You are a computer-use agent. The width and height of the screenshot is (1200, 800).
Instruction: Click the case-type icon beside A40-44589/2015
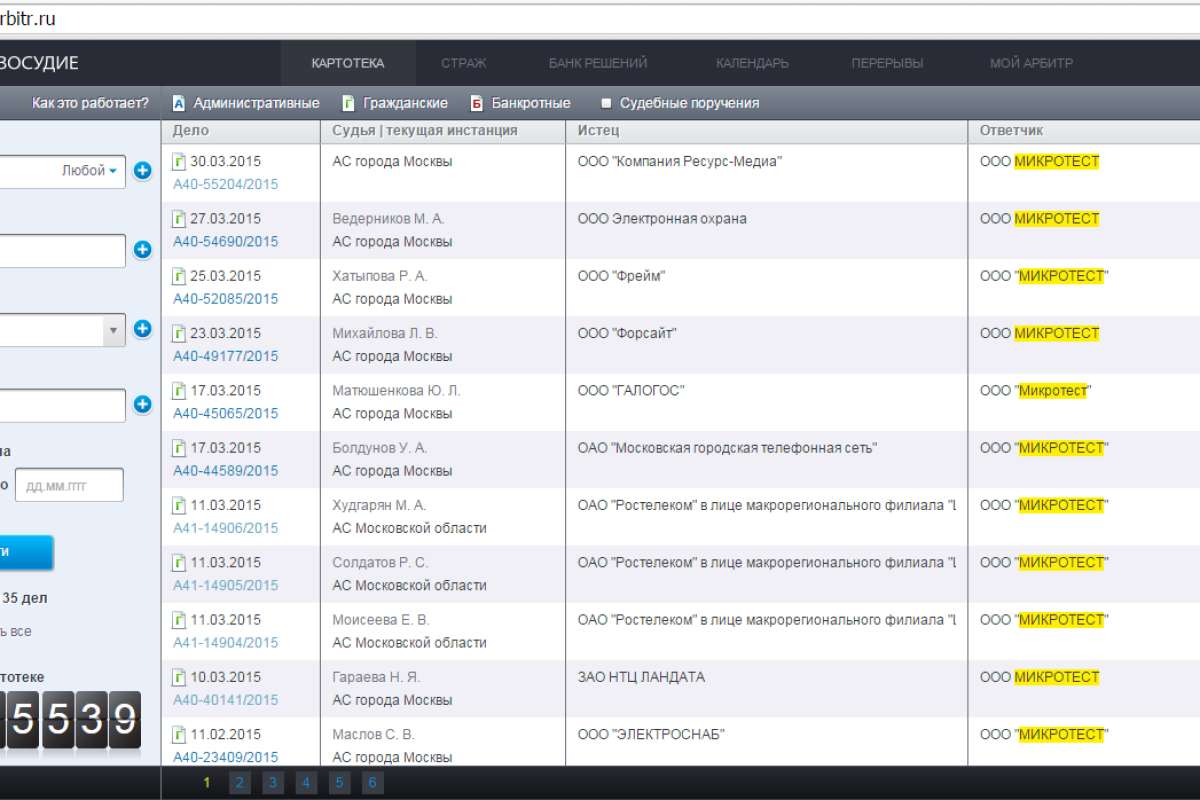pyautogui.click(x=179, y=448)
